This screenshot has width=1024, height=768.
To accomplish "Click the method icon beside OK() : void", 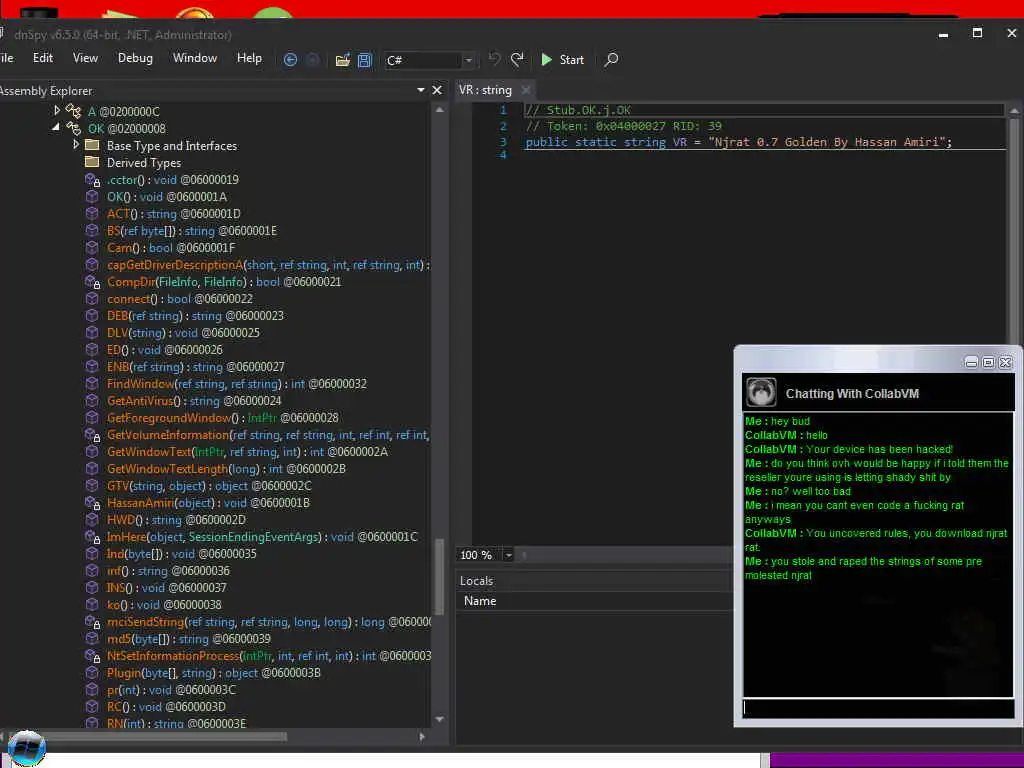I will point(92,197).
